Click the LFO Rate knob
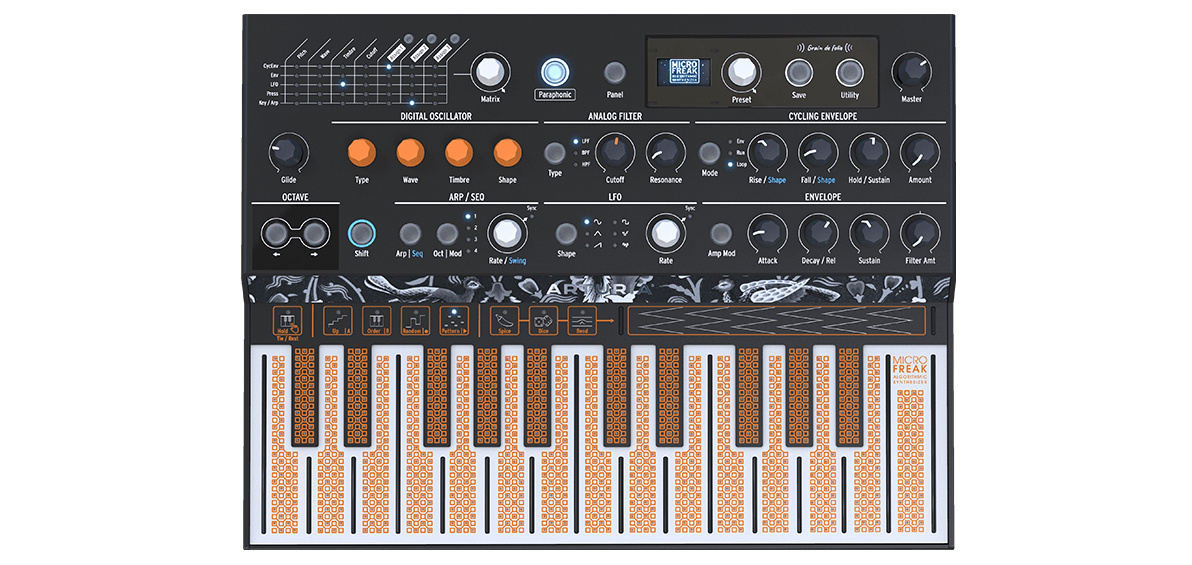This screenshot has width=1192, height=565. point(665,233)
